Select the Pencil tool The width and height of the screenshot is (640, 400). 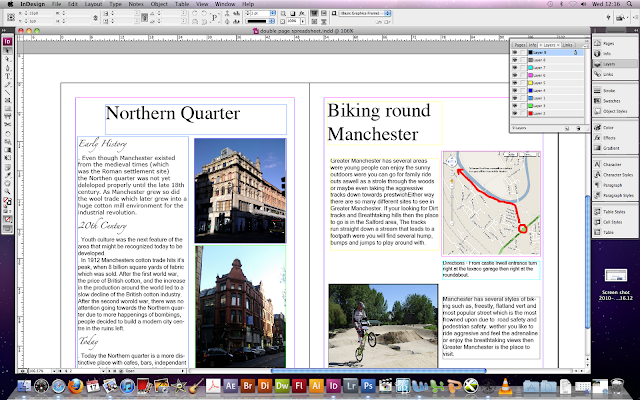7,84
